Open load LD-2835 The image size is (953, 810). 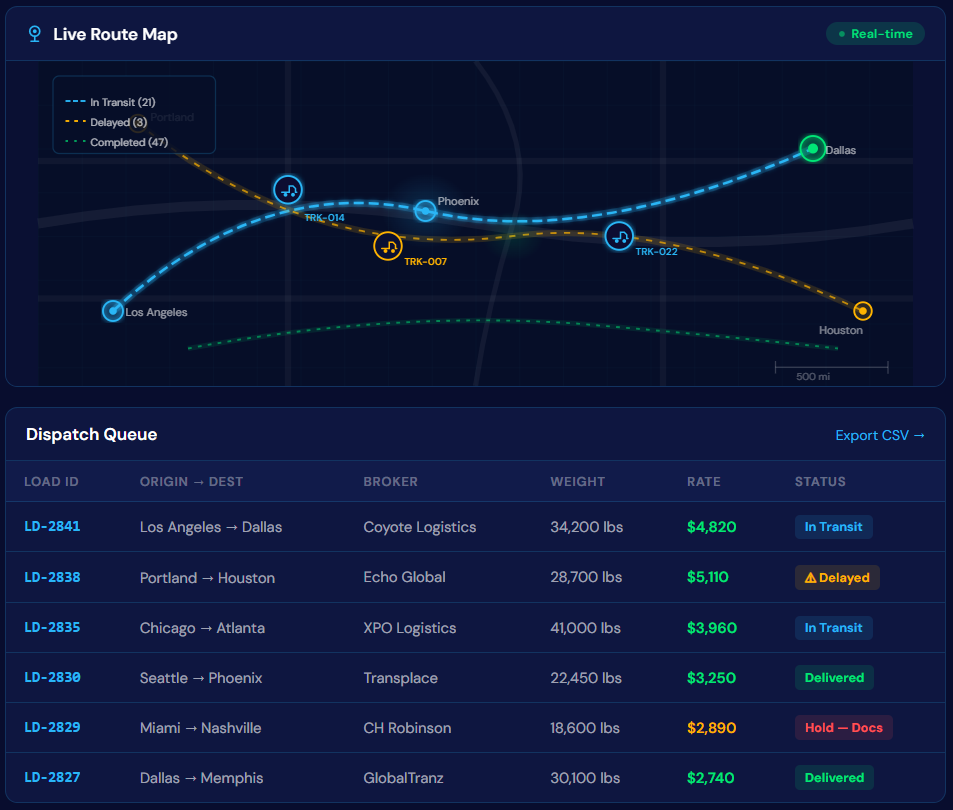tap(52, 627)
